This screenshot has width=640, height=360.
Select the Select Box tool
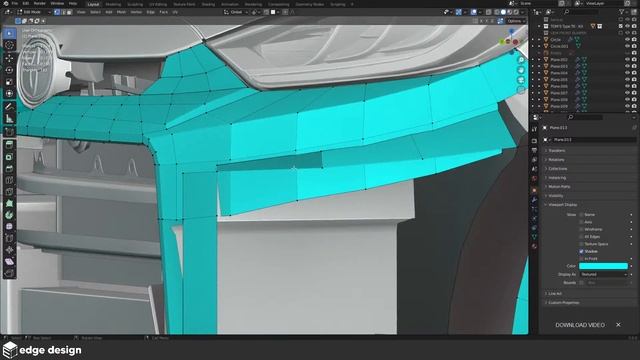9,33
